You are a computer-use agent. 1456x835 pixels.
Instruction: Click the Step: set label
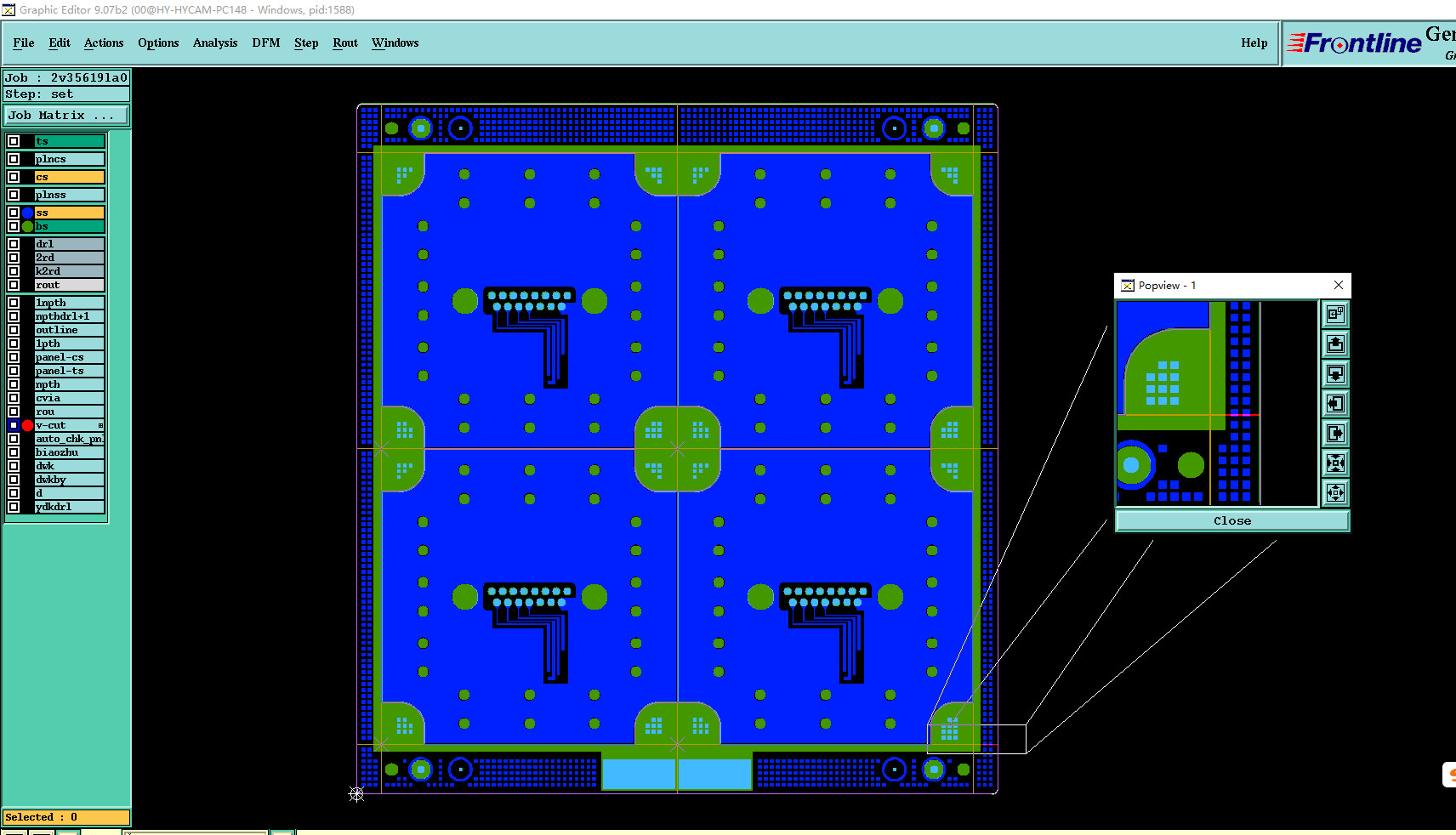click(x=66, y=94)
